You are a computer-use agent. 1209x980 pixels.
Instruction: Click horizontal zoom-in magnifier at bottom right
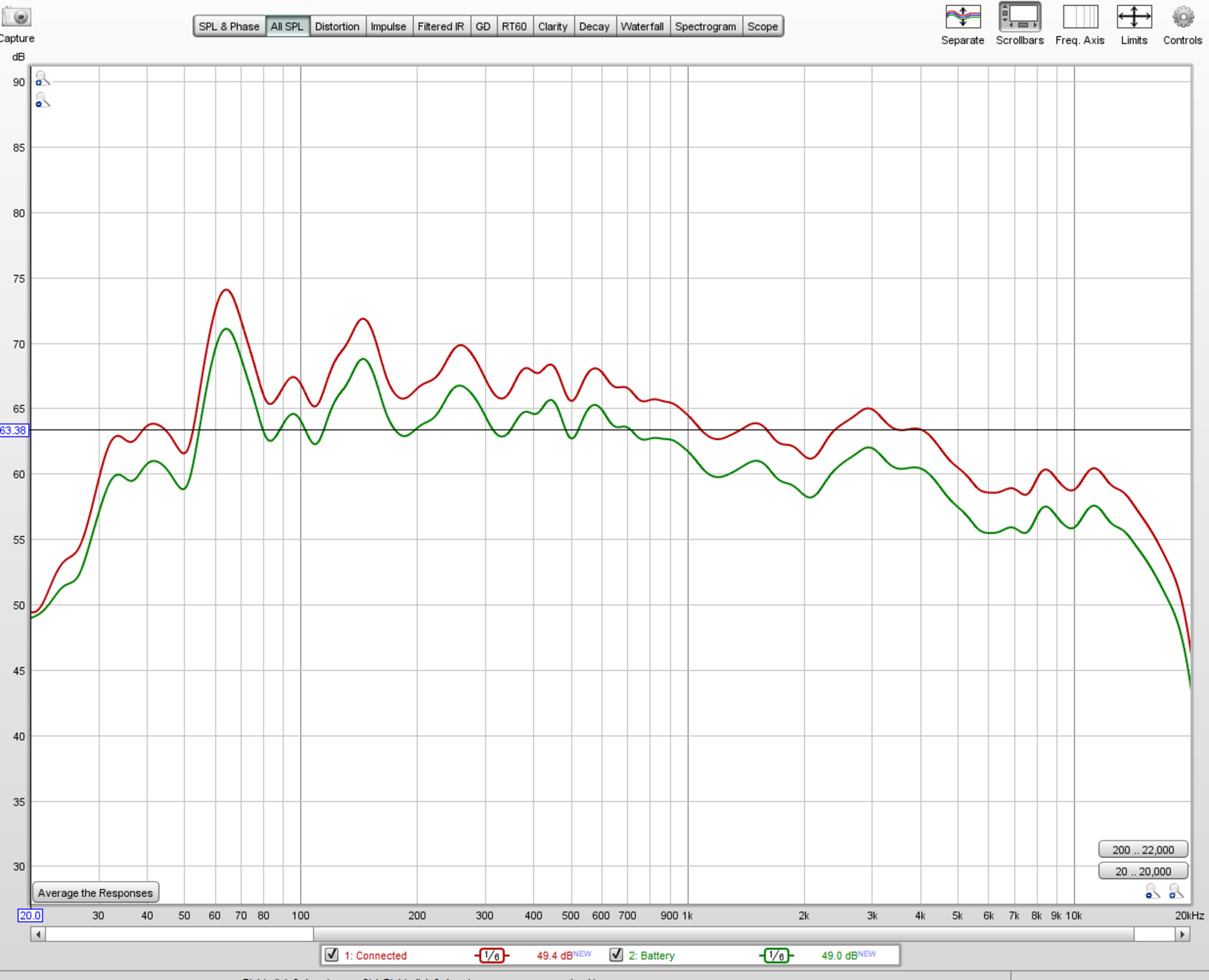(x=1176, y=892)
